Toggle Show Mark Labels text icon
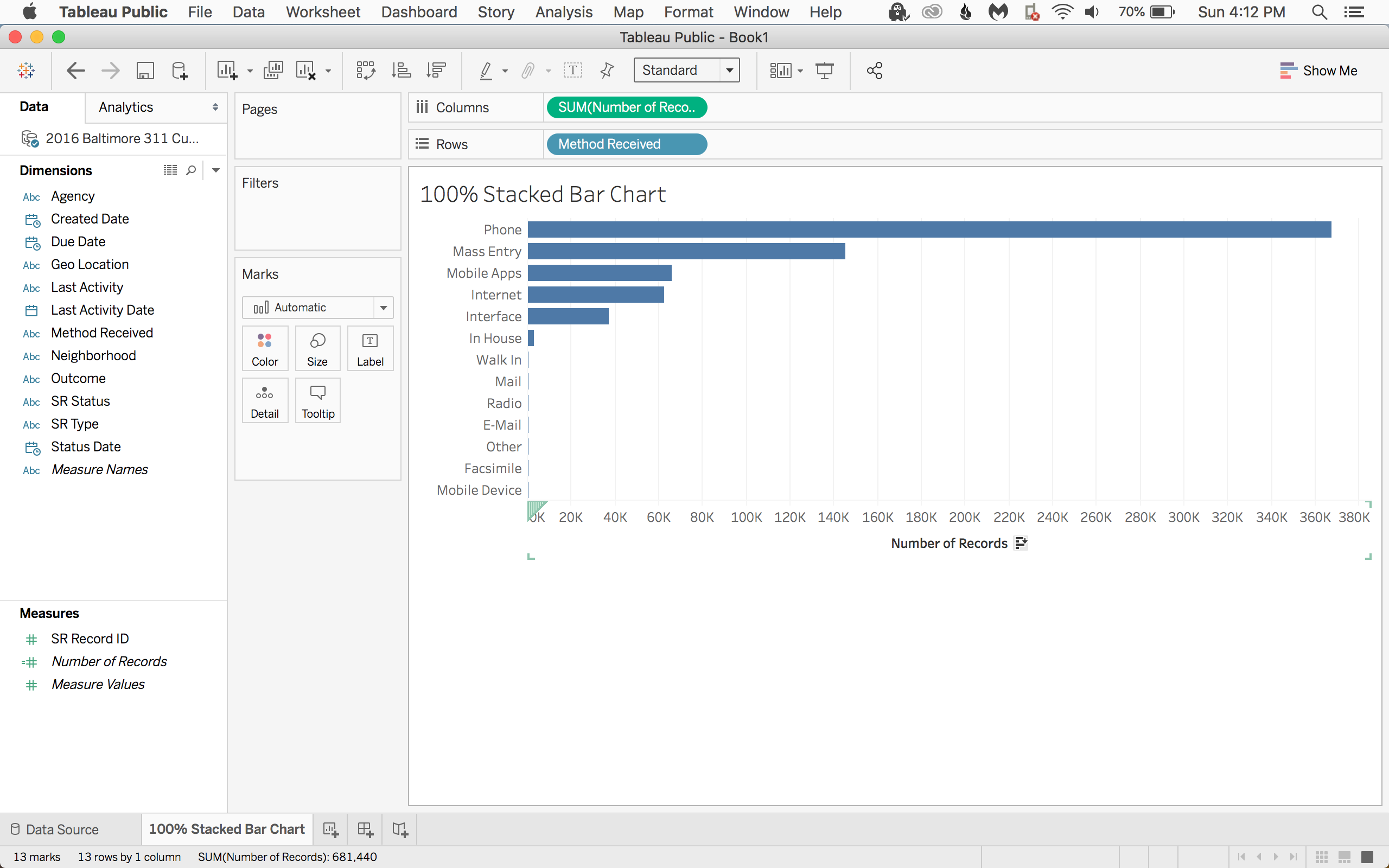Image resolution: width=1389 pixels, height=868 pixels. [x=573, y=71]
